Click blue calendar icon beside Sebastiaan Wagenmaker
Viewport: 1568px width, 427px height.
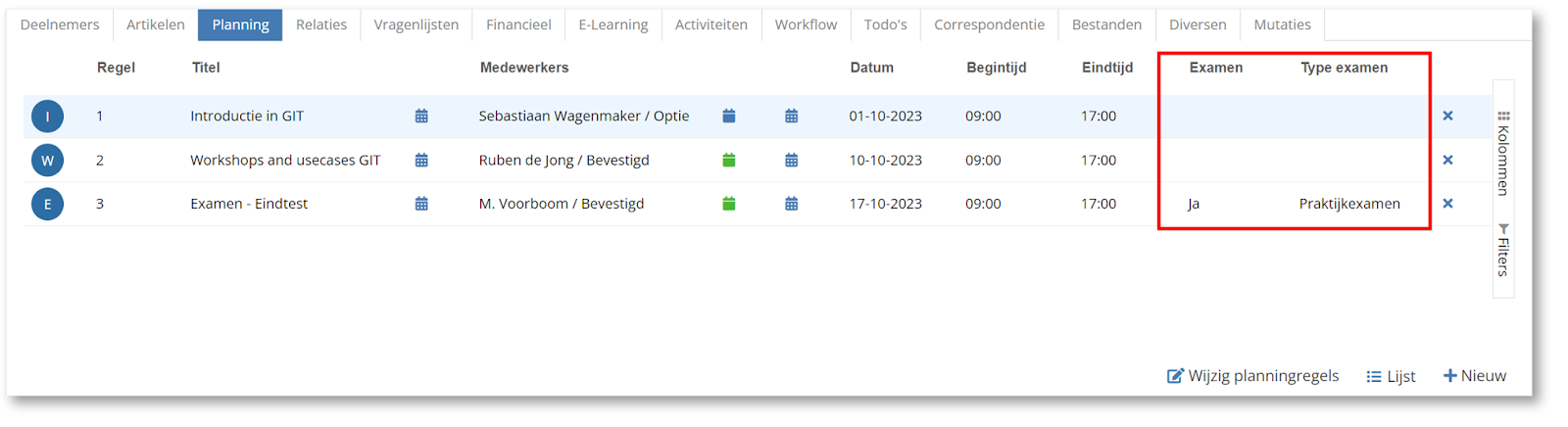pyautogui.click(x=728, y=117)
